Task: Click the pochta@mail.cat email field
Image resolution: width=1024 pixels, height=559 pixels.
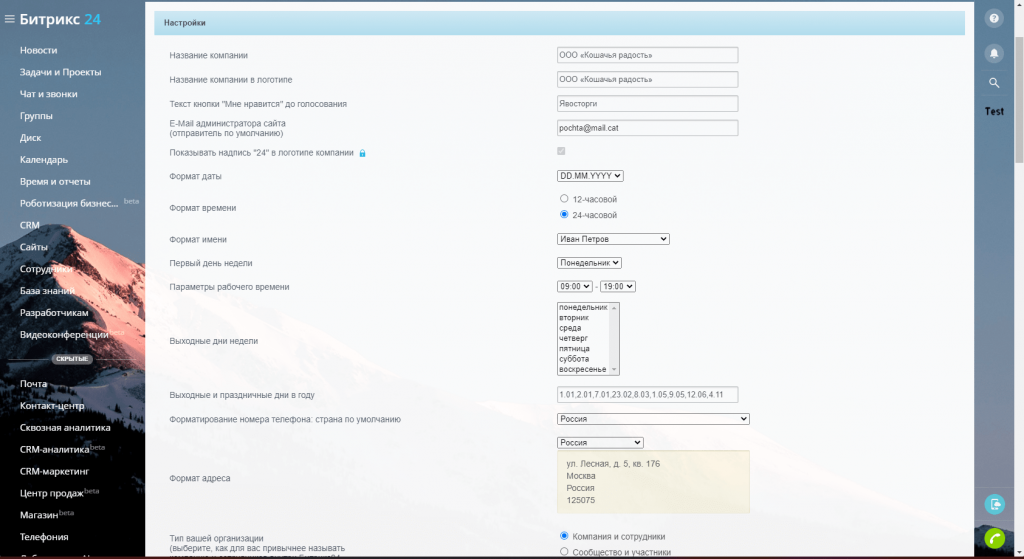Action: [x=647, y=128]
